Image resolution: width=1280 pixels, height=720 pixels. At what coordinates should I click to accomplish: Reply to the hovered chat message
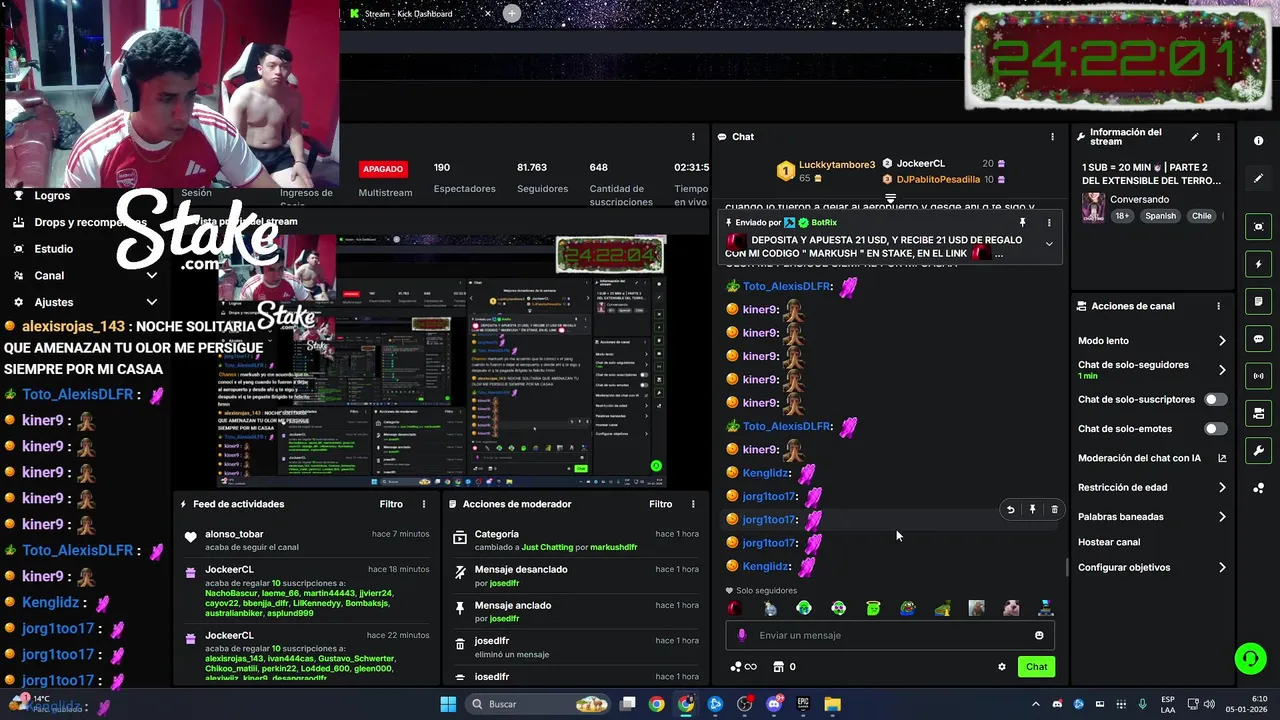click(1010, 510)
